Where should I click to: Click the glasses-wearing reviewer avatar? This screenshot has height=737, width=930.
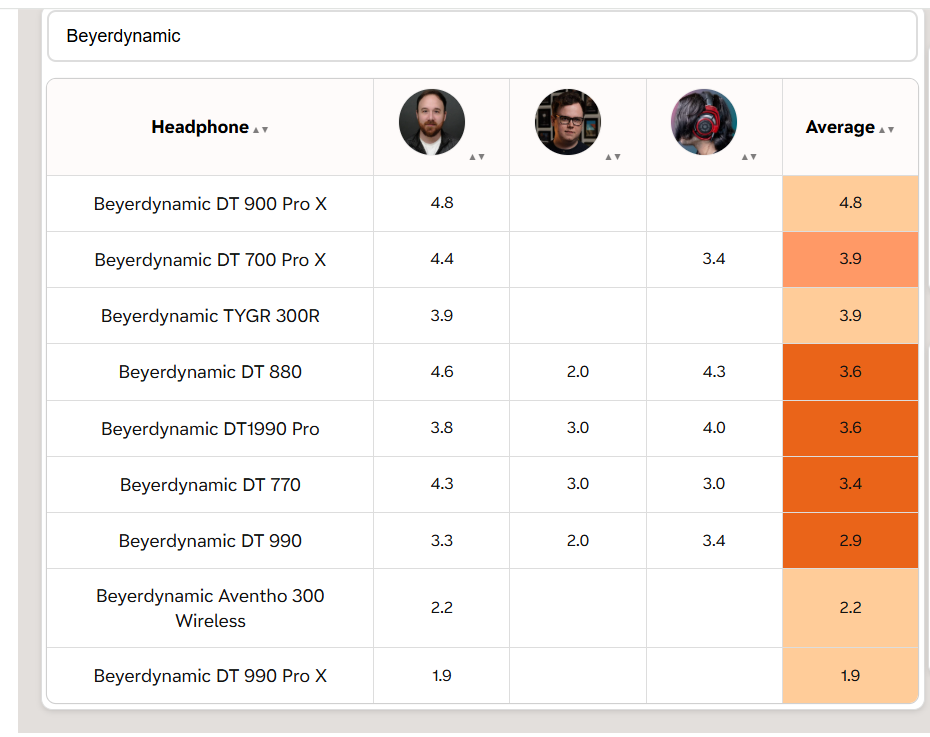[x=568, y=122]
